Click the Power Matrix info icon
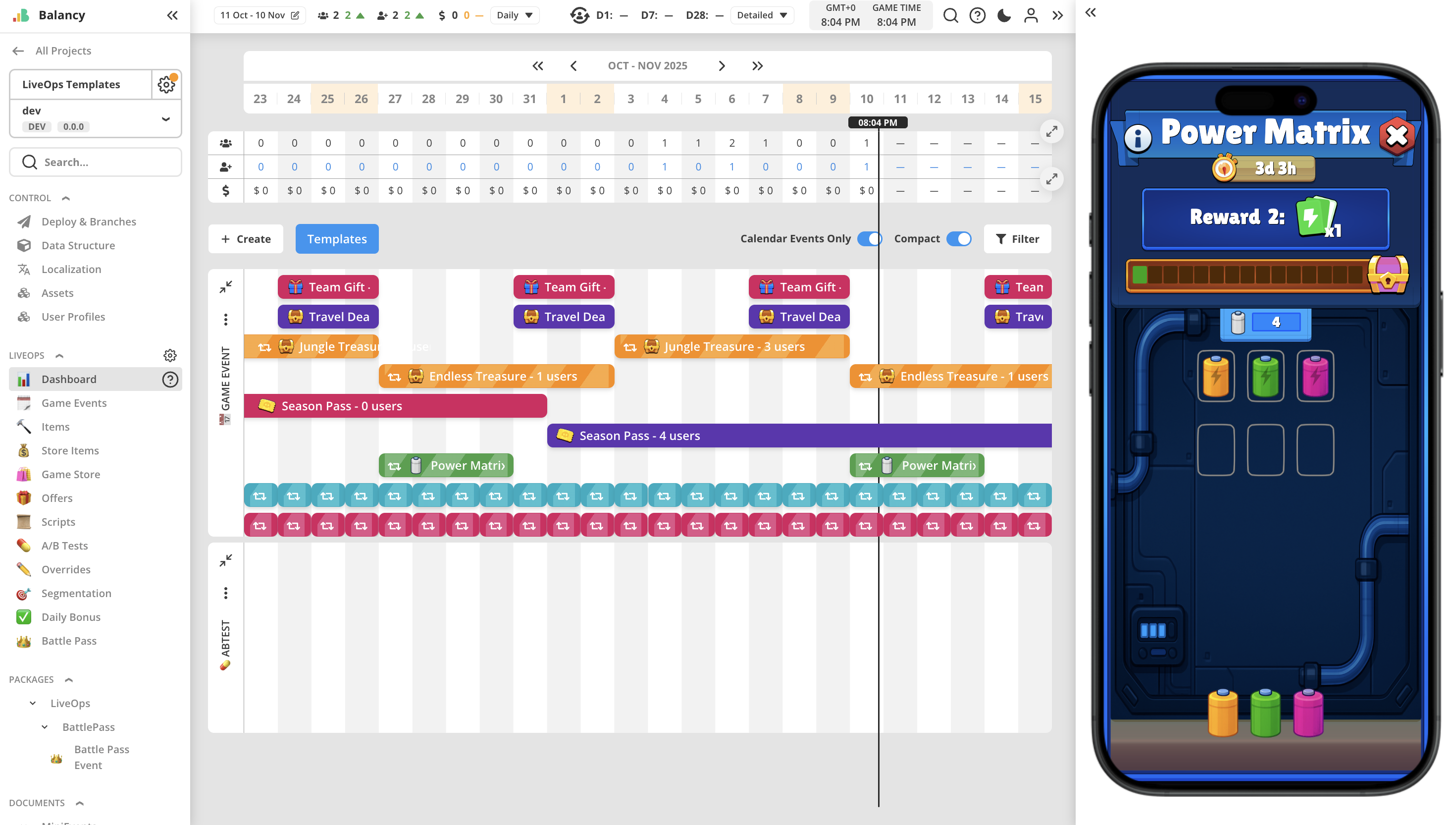The width and height of the screenshot is (1456, 825). click(1138, 138)
